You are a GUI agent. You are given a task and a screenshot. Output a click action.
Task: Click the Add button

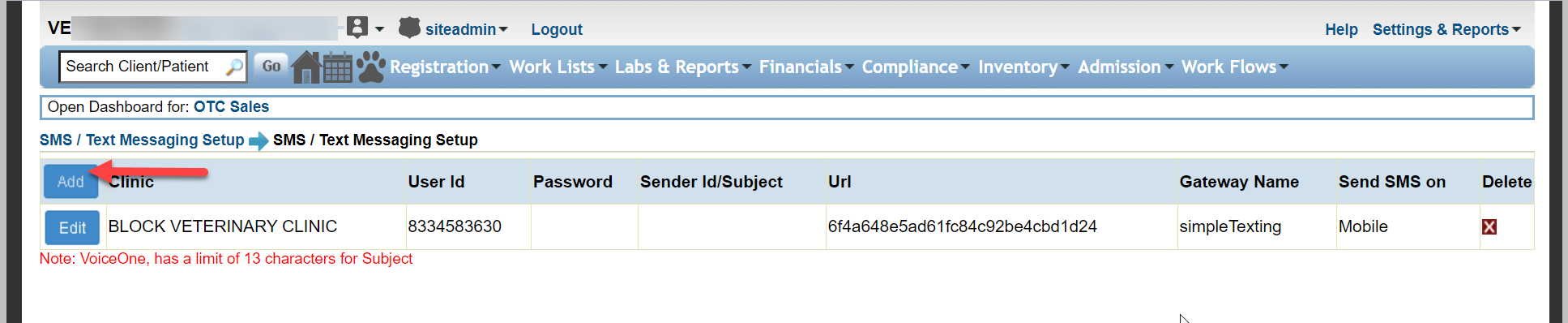(x=70, y=182)
